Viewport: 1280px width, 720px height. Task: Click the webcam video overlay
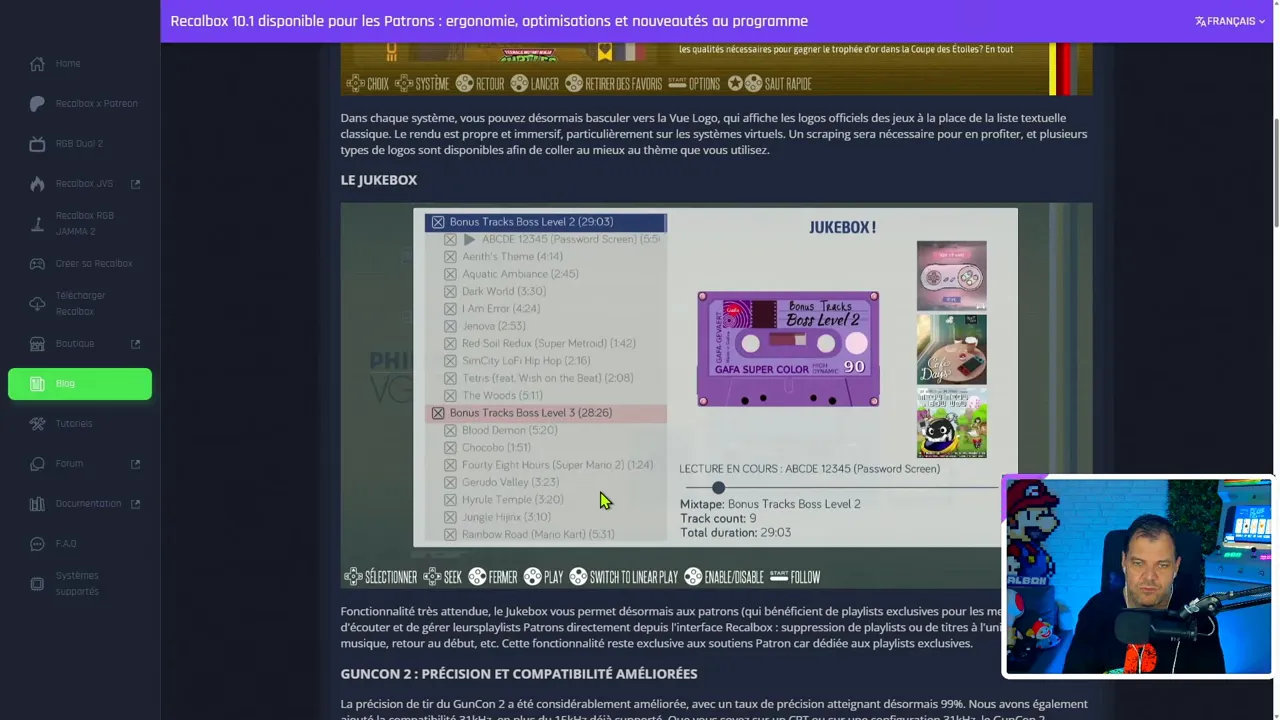(1137, 577)
